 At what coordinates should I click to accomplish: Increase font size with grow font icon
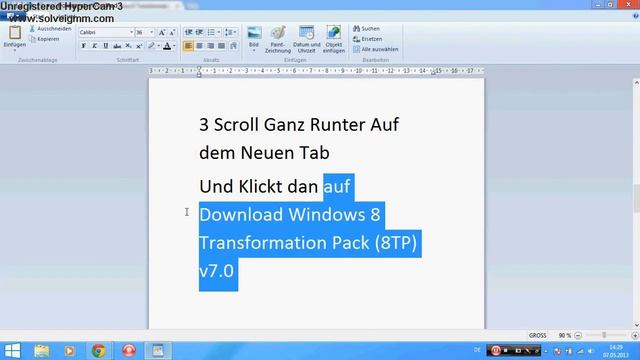coord(162,32)
